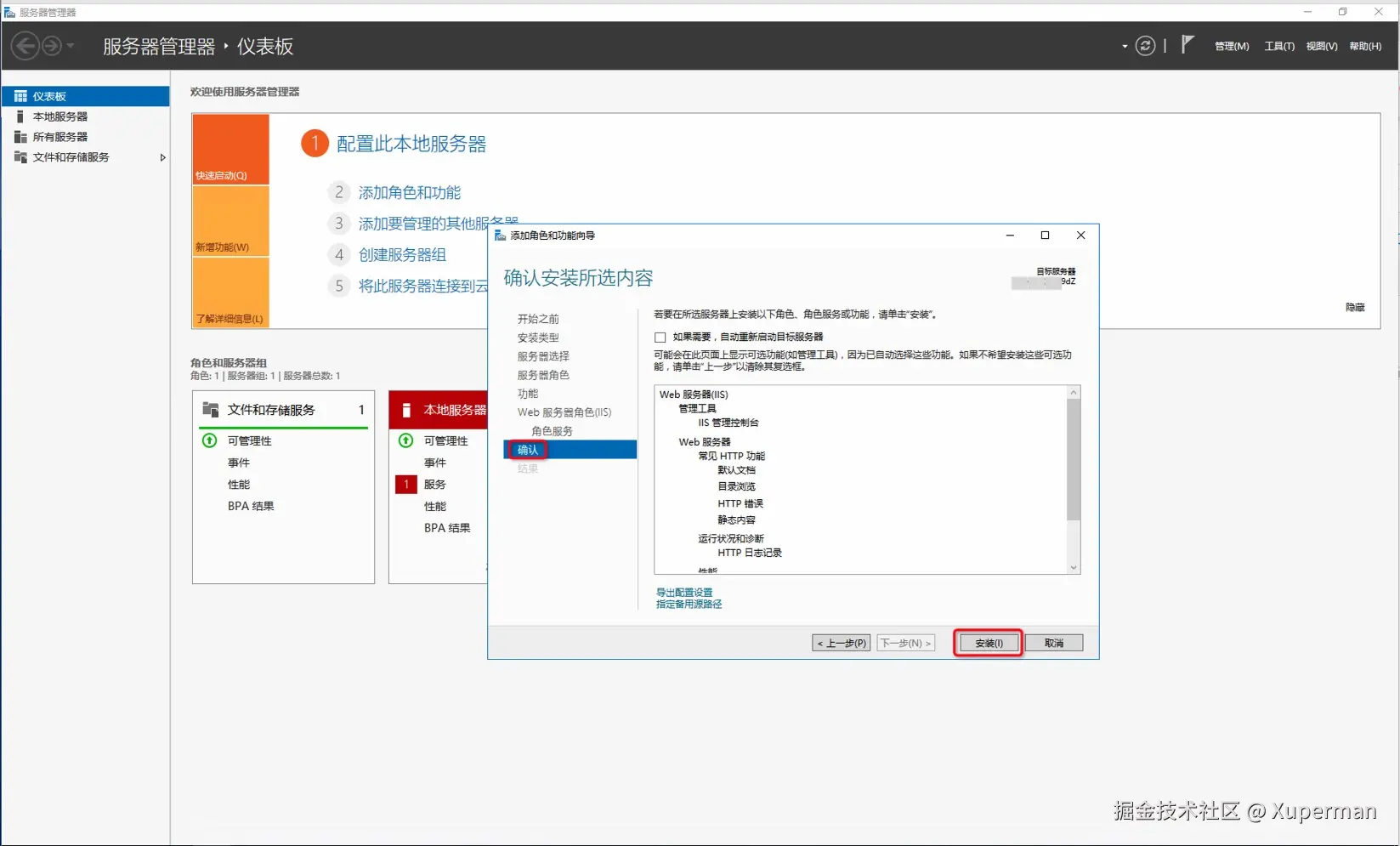Open the notifications flag icon
Image resolution: width=1400 pixels, height=846 pixels.
pyautogui.click(x=1187, y=44)
